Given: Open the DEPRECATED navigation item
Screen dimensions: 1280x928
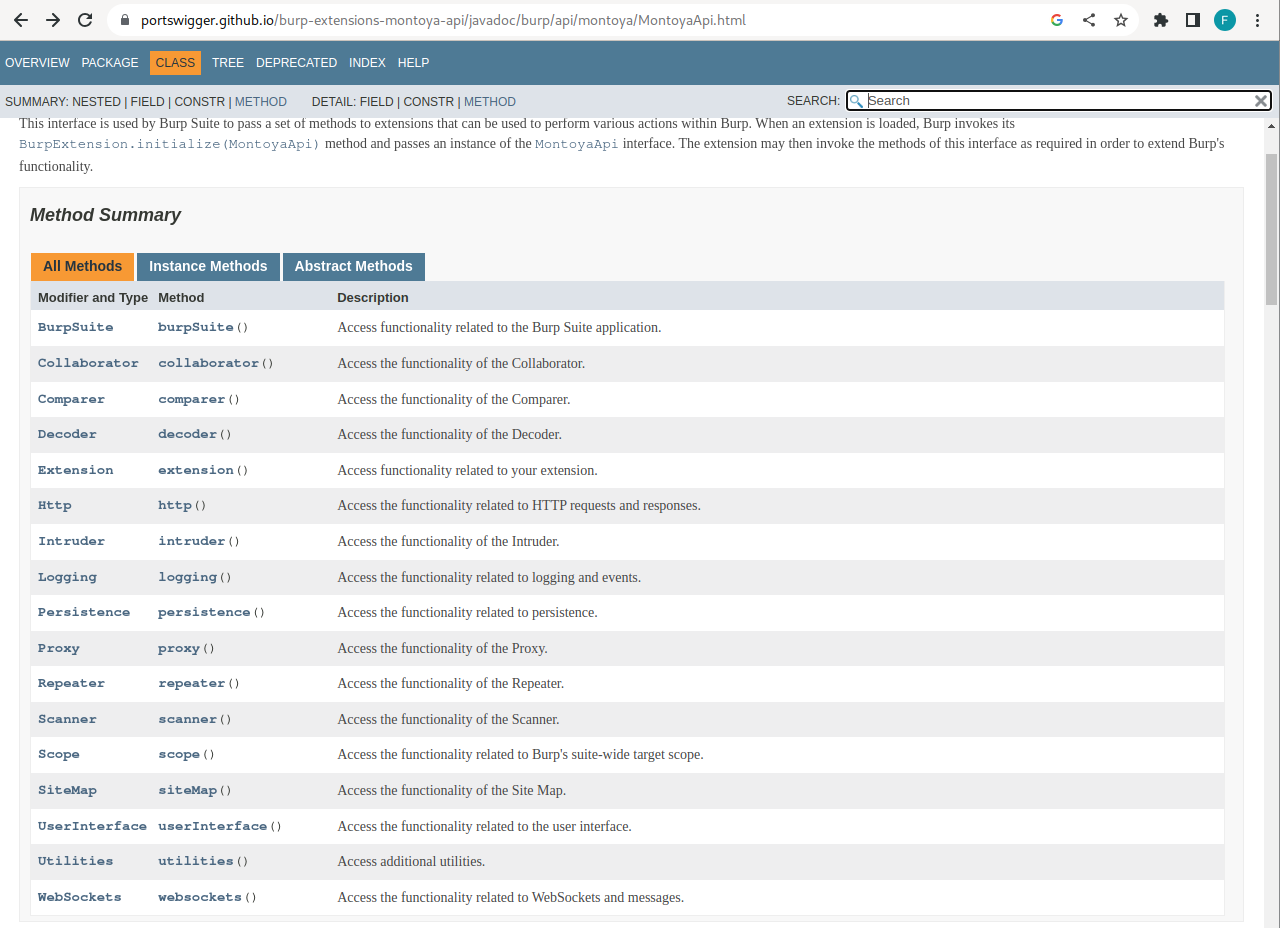Looking at the screenshot, I should (x=296, y=63).
